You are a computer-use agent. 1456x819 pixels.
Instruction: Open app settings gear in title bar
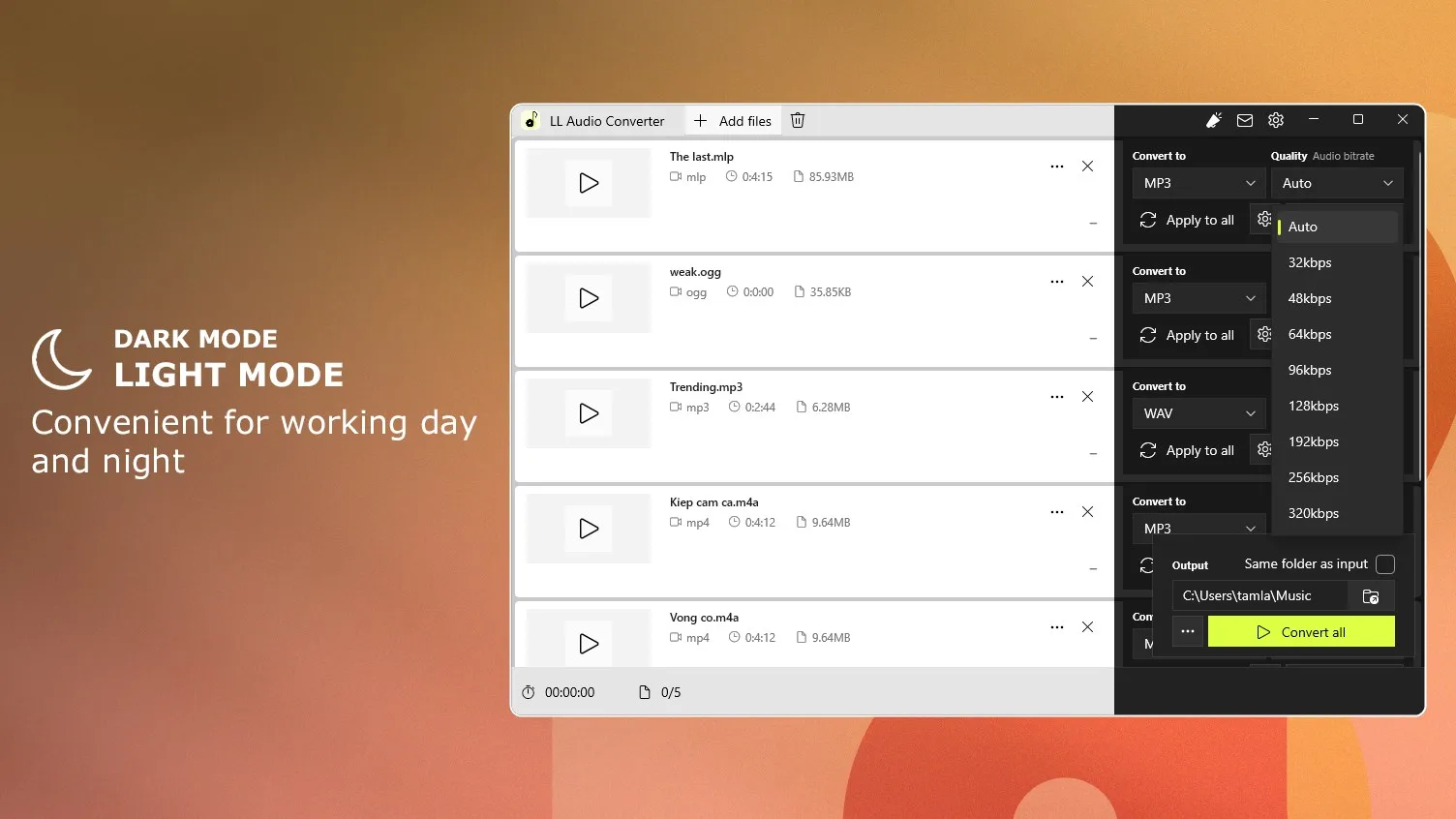1276,120
